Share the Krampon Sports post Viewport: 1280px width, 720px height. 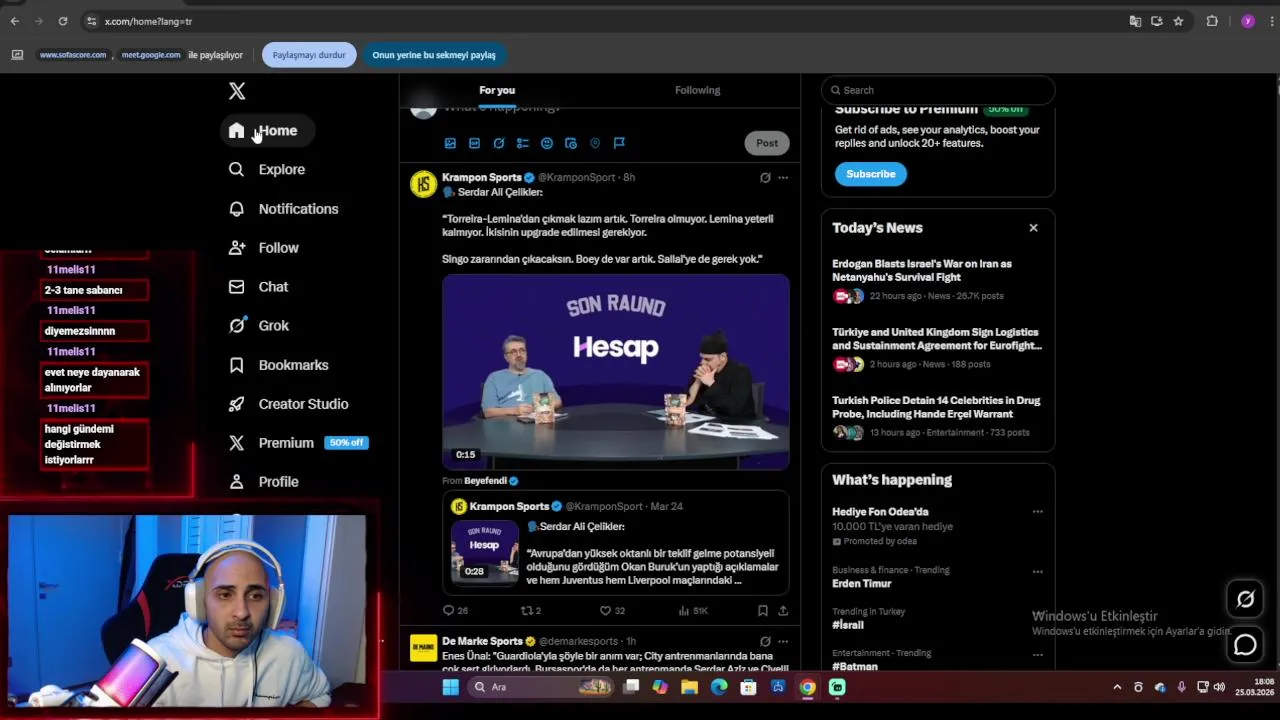pos(783,610)
